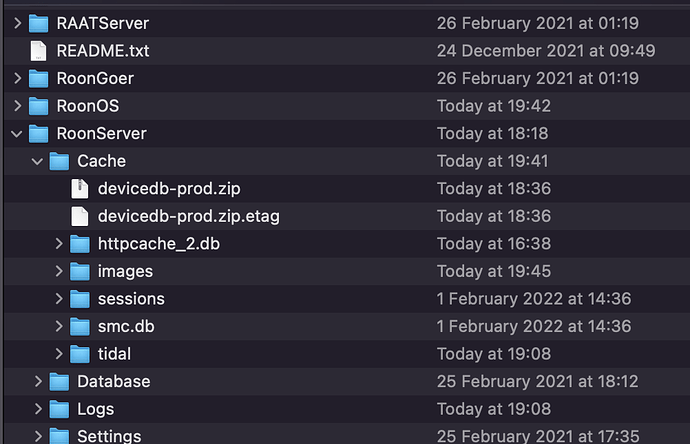Expand the RoonOS folder arrow
Image resolution: width=690 pixels, height=444 pixels.
18,106
